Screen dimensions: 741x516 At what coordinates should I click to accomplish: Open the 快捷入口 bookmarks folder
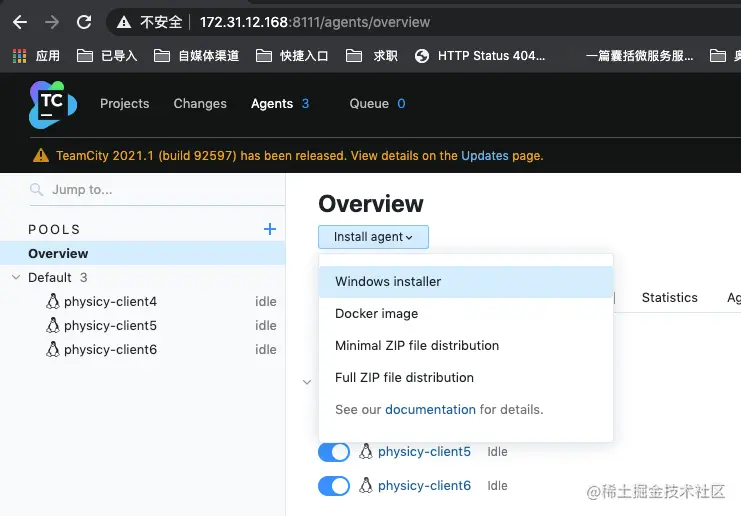292,56
